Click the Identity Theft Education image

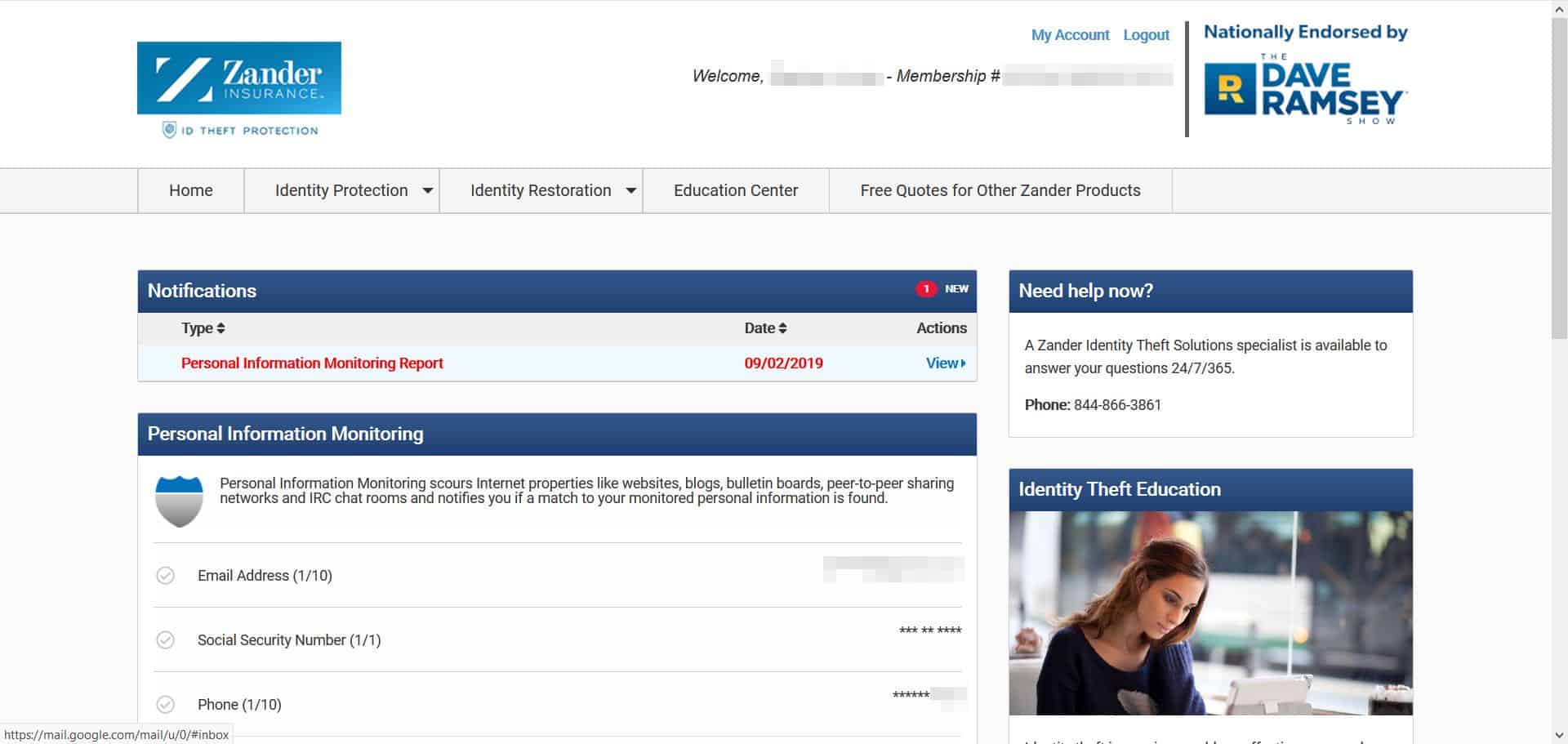click(1210, 613)
